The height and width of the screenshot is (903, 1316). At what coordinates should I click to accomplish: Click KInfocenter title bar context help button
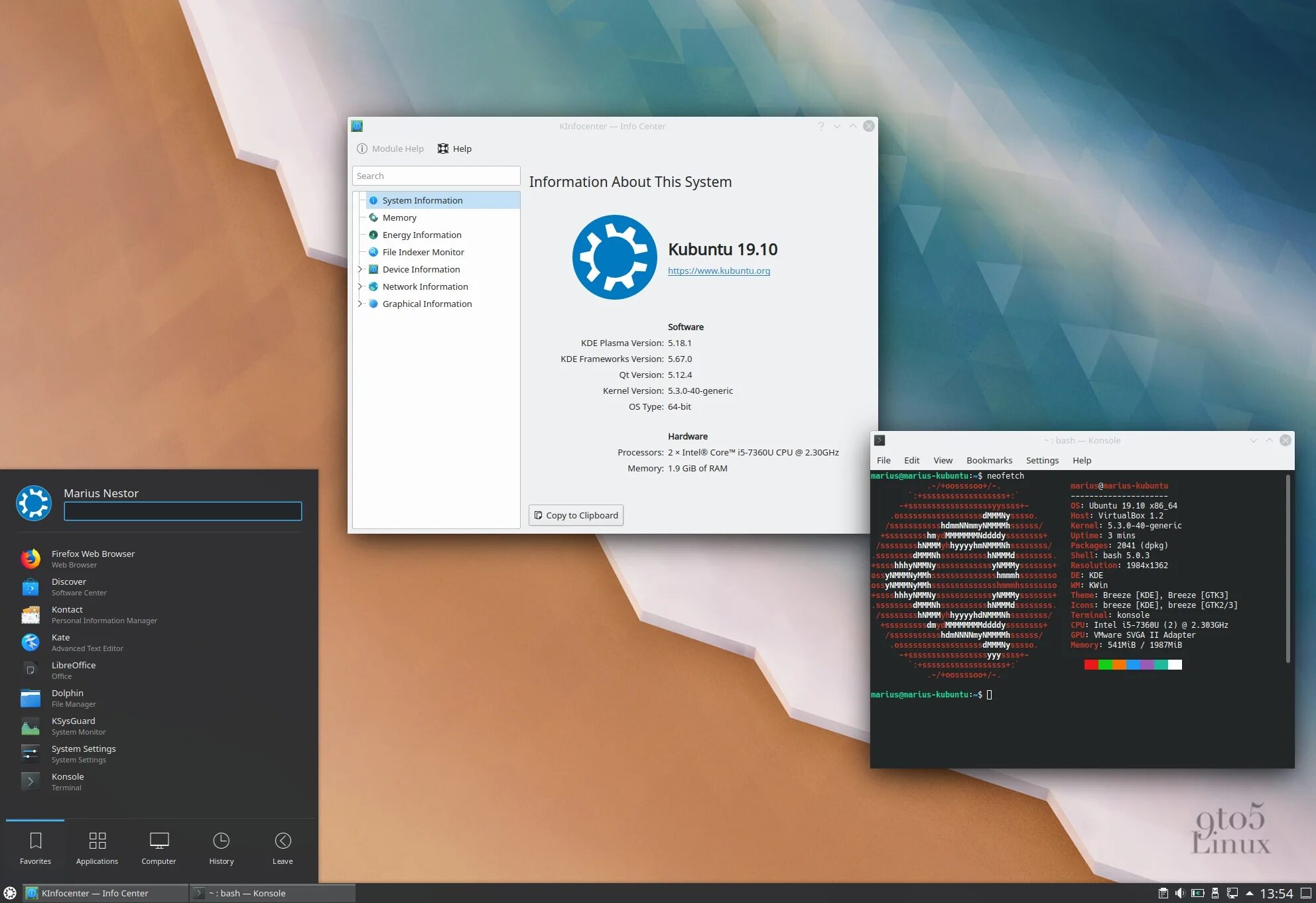821,126
